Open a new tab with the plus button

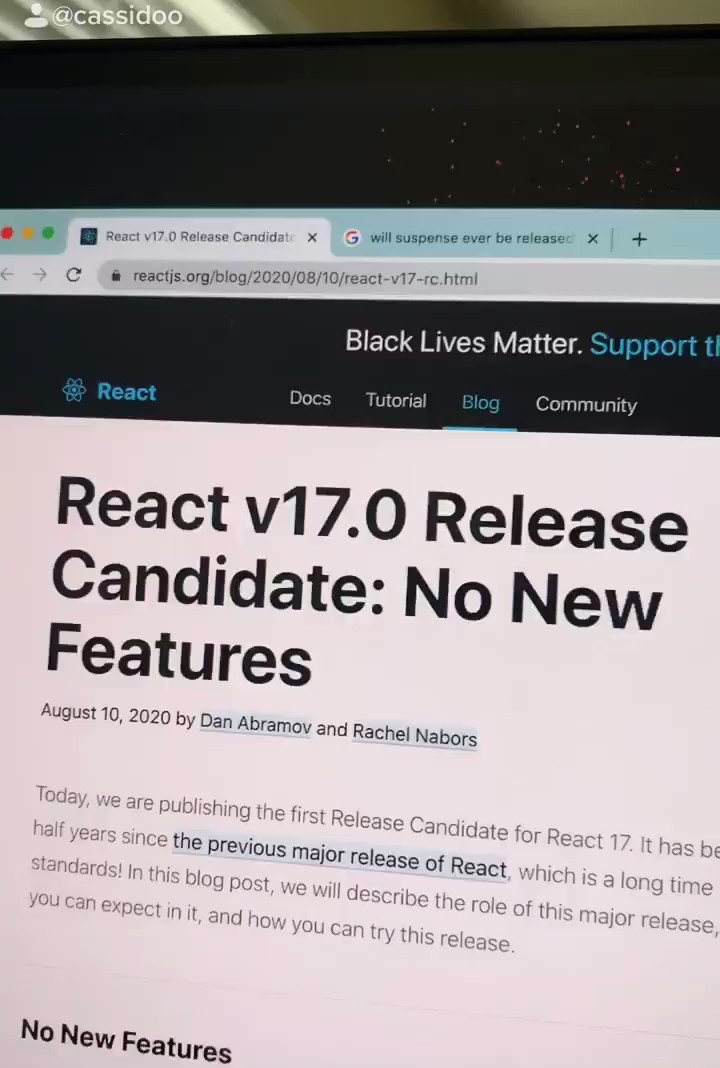point(639,239)
